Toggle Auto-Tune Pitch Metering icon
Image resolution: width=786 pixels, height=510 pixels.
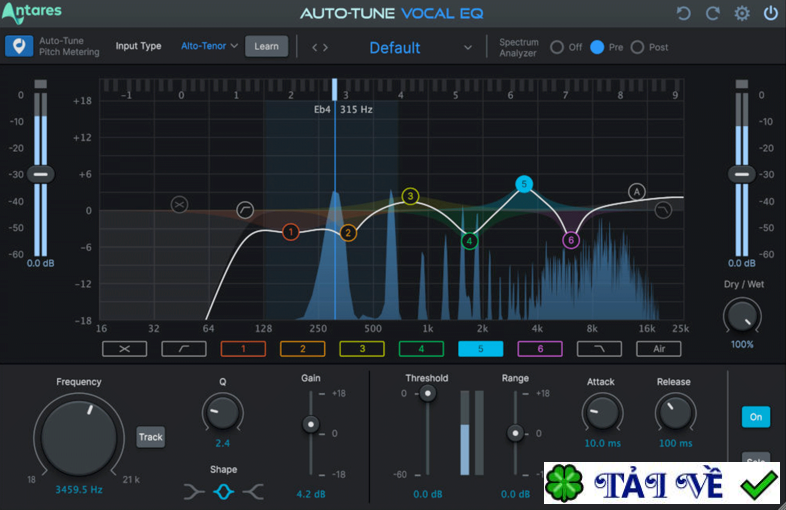coord(19,46)
